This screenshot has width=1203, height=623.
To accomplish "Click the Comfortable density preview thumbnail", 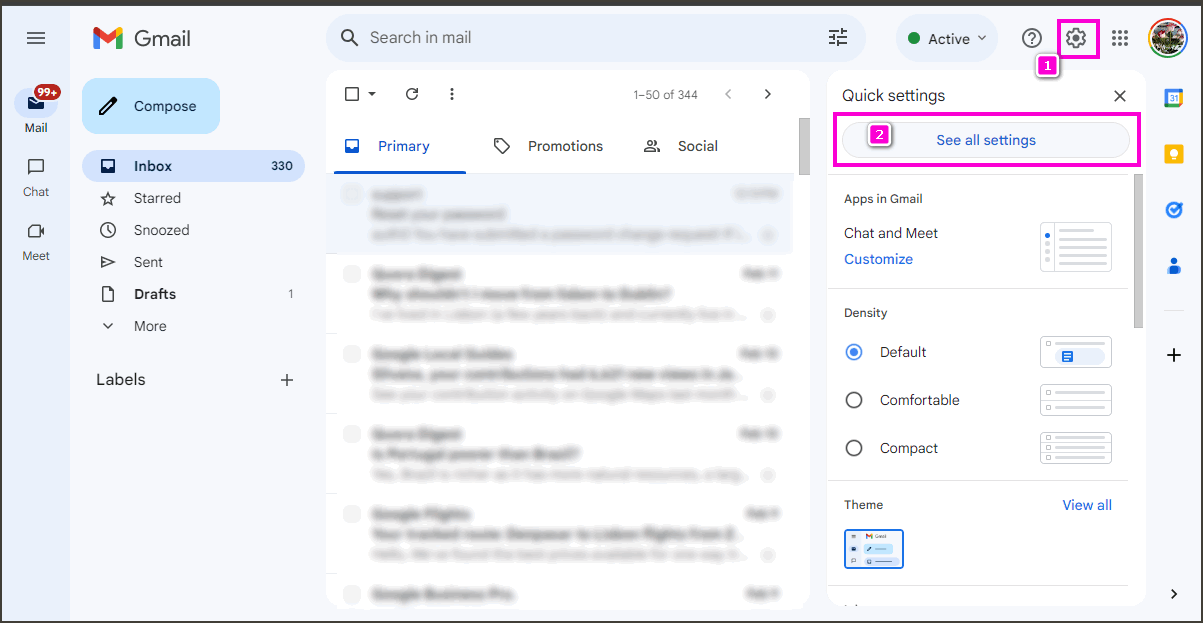I will [1076, 400].
